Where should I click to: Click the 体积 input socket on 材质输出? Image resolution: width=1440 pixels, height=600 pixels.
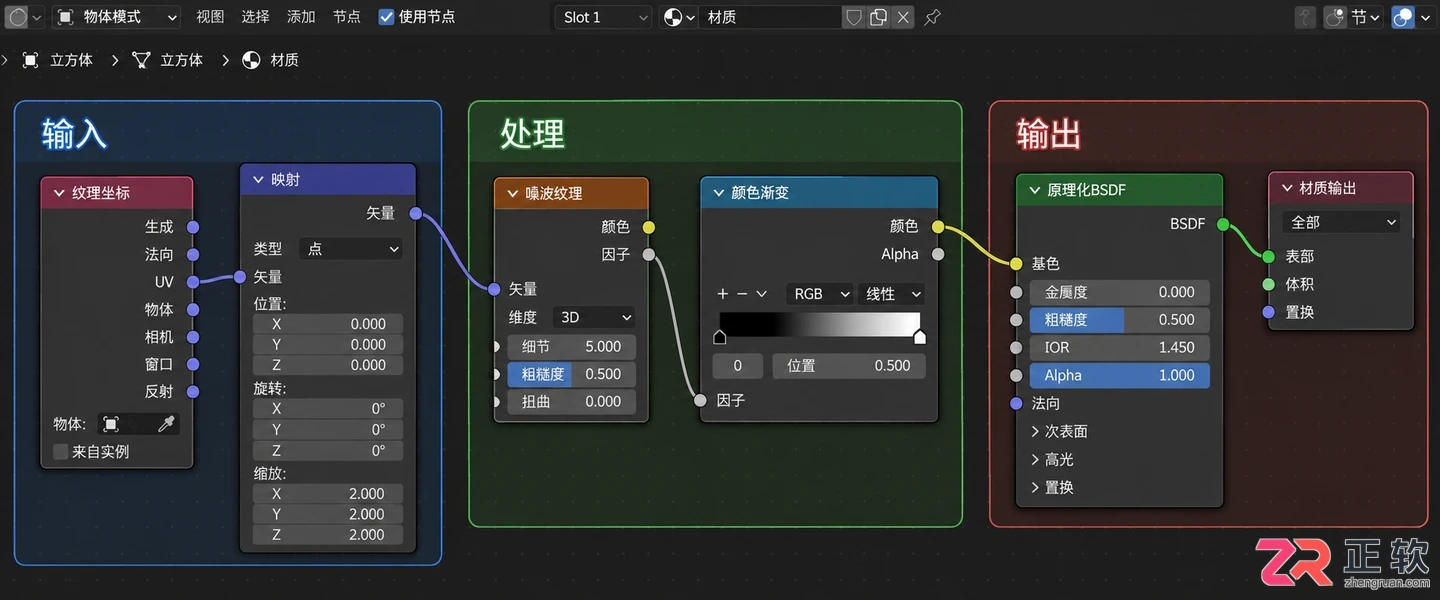pos(1269,284)
